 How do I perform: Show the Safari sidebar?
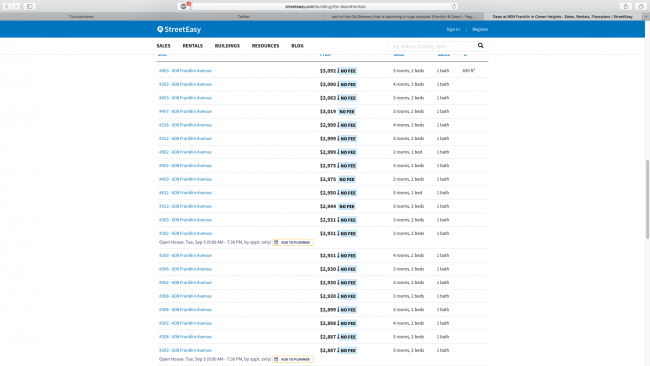tap(30, 6)
